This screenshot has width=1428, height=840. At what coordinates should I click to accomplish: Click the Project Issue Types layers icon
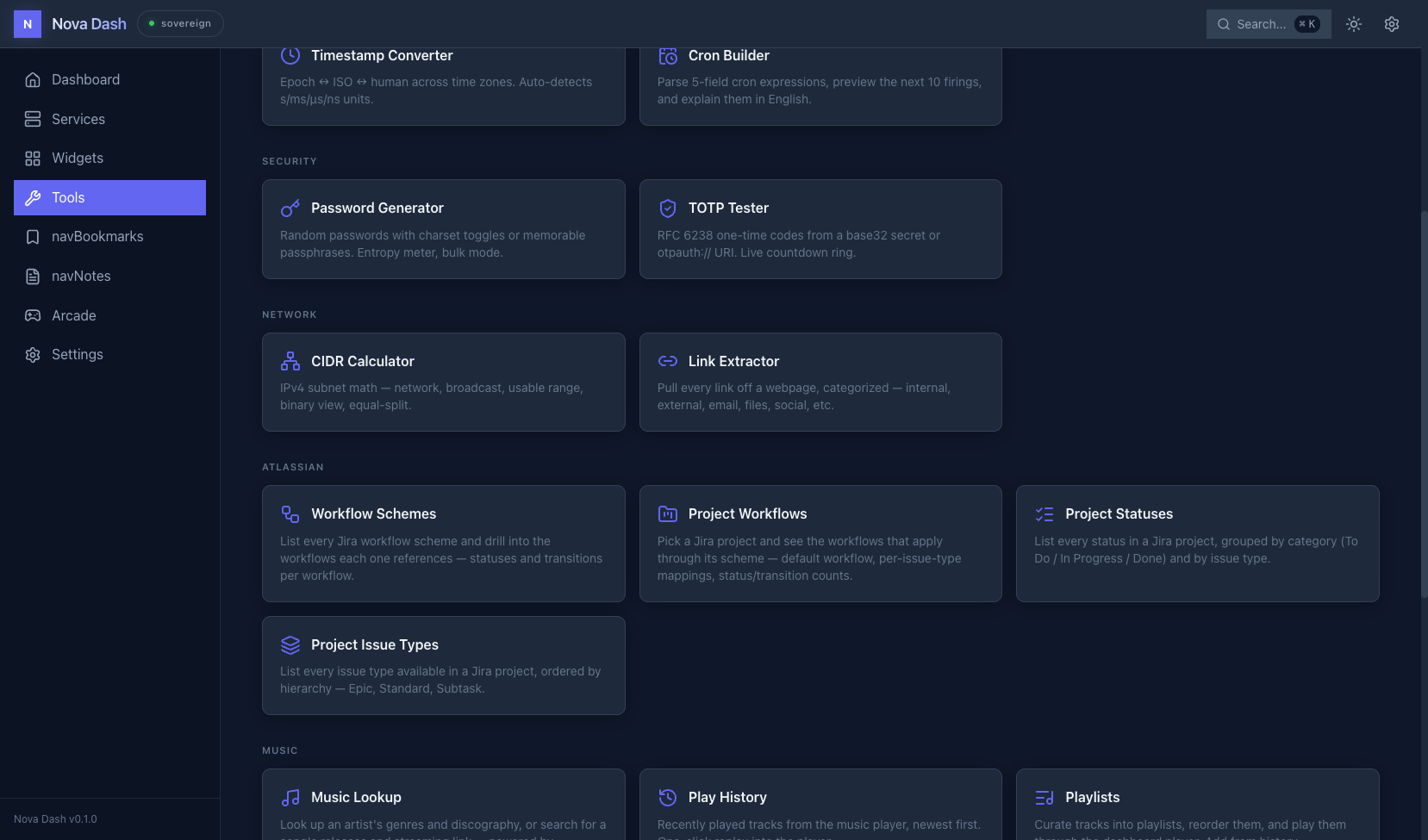tap(290, 644)
